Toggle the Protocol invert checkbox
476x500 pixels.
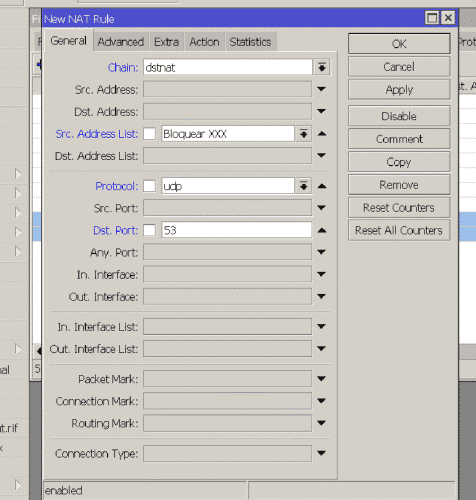coord(149,186)
